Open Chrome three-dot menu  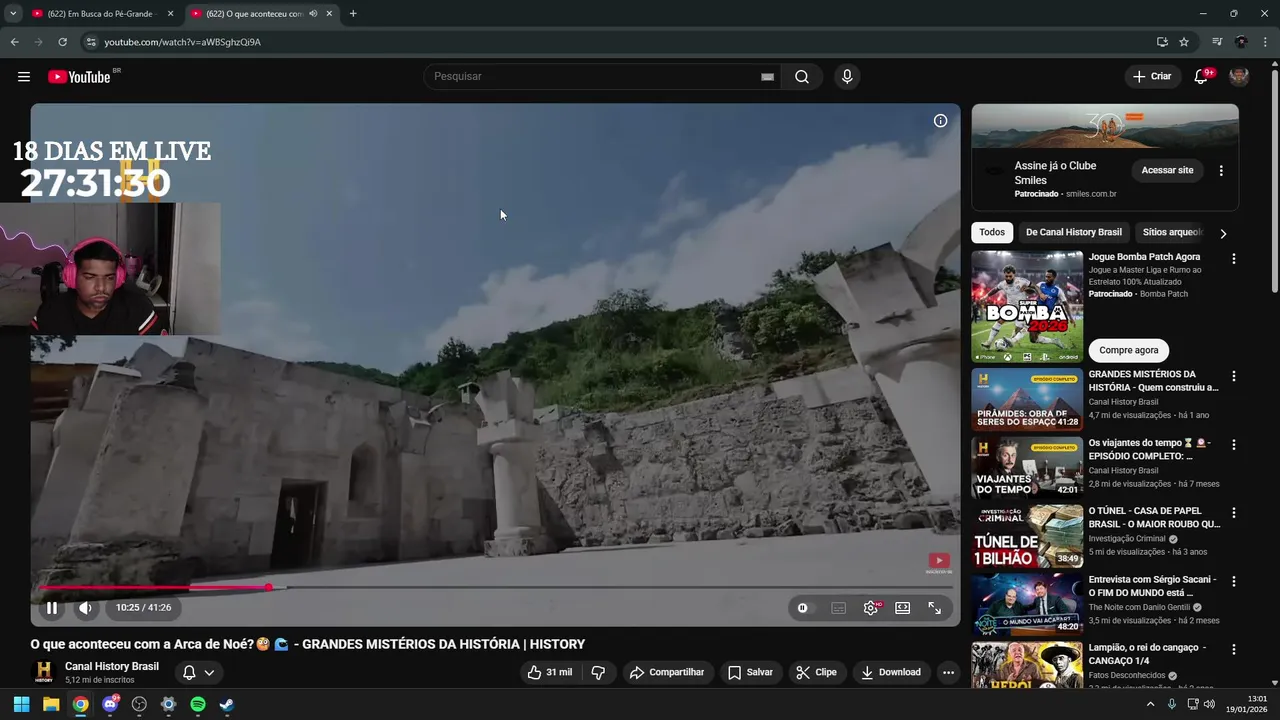[x=1266, y=42]
